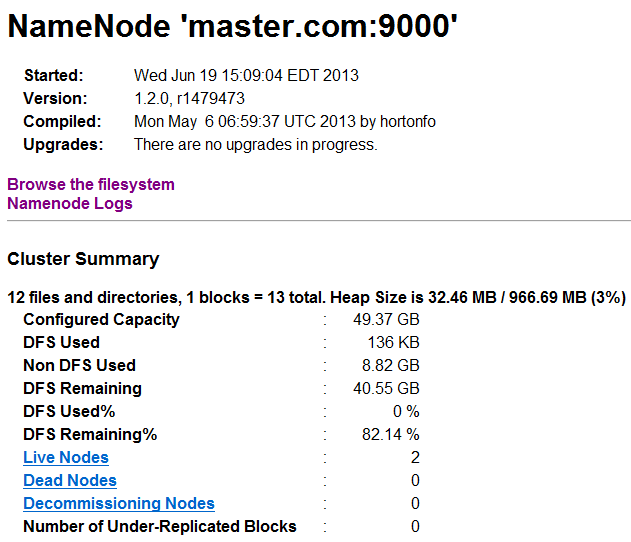Select the Decommissioning Nodes count 0
631x542 pixels.
(415, 503)
